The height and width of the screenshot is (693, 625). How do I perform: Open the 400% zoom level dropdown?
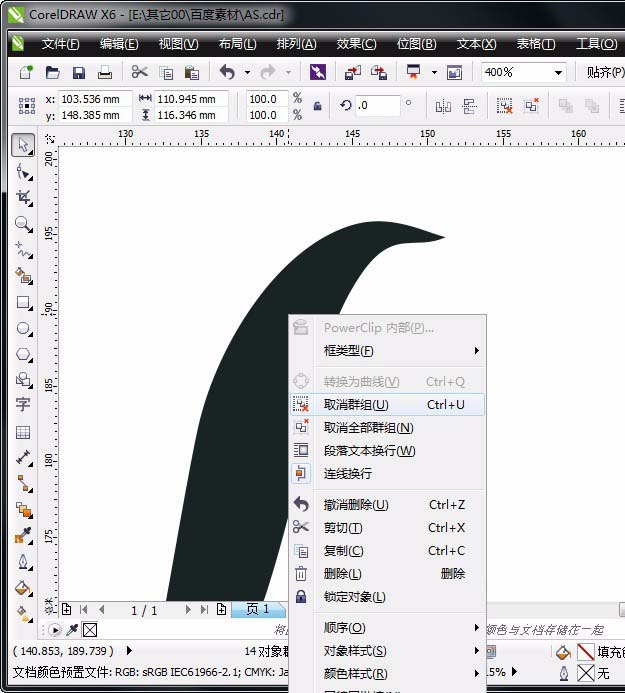(556, 73)
